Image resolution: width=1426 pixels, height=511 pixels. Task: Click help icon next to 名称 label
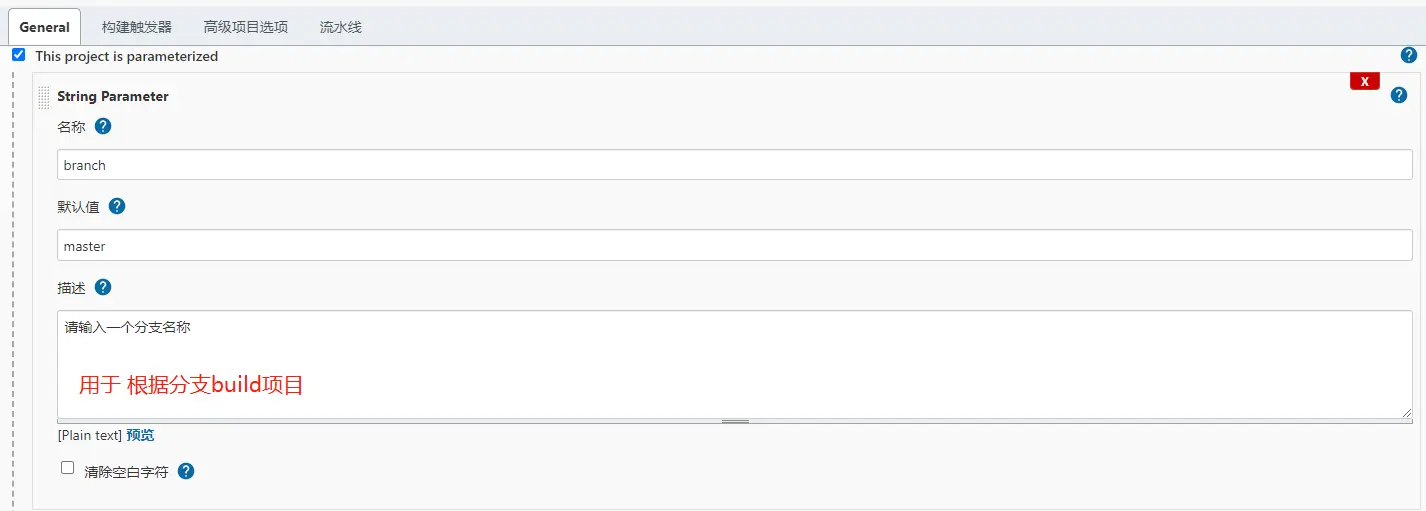click(x=103, y=127)
